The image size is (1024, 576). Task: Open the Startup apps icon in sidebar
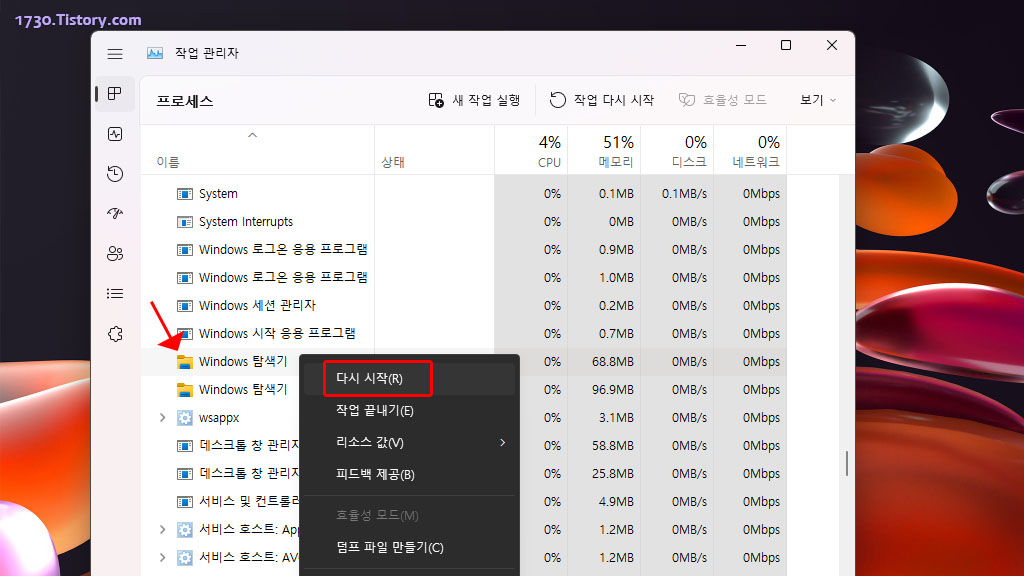point(115,214)
